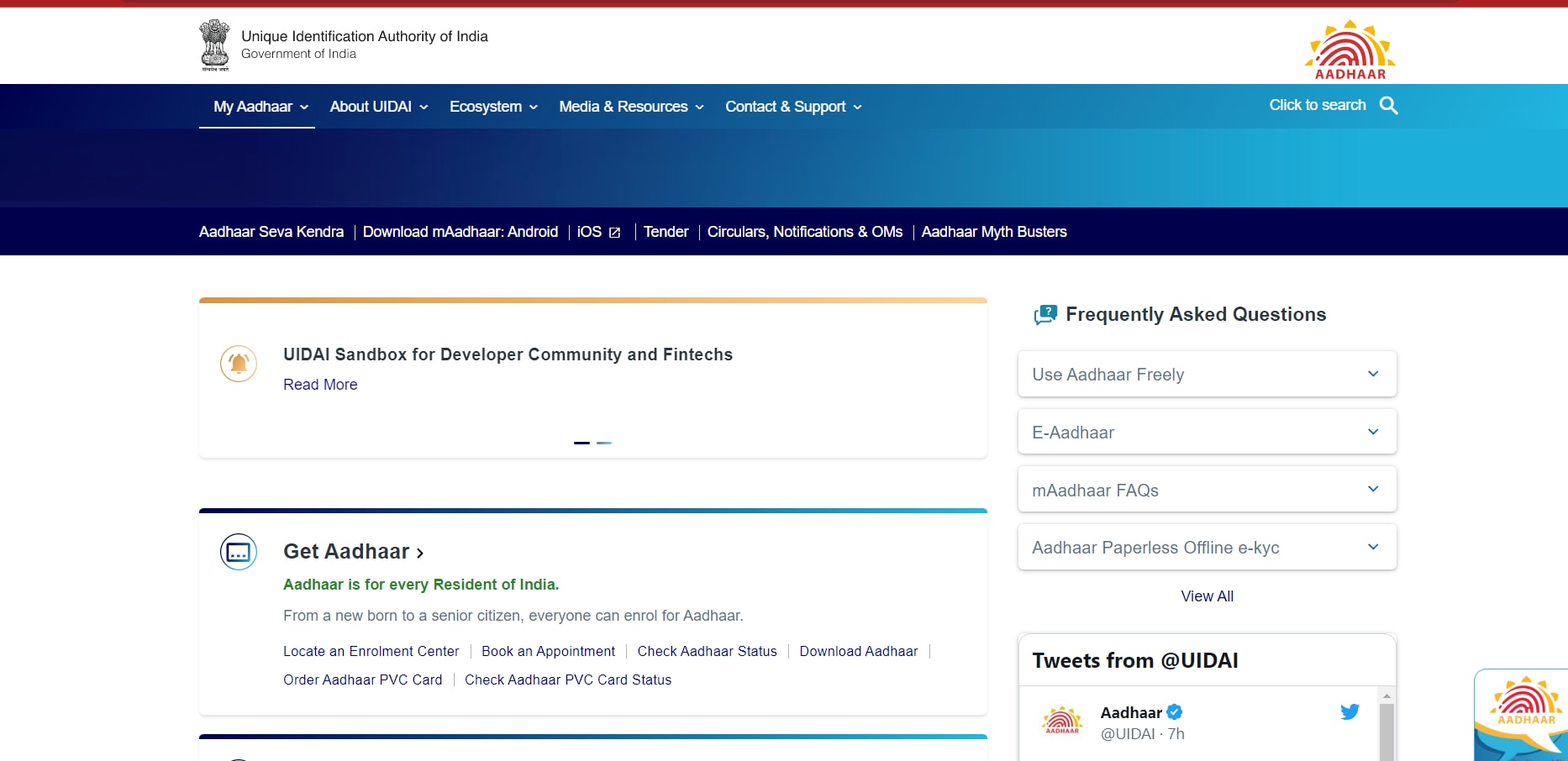Click the Twitter bird icon
1568x761 pixels.
pyautogui.click(x=1350, y=712)
